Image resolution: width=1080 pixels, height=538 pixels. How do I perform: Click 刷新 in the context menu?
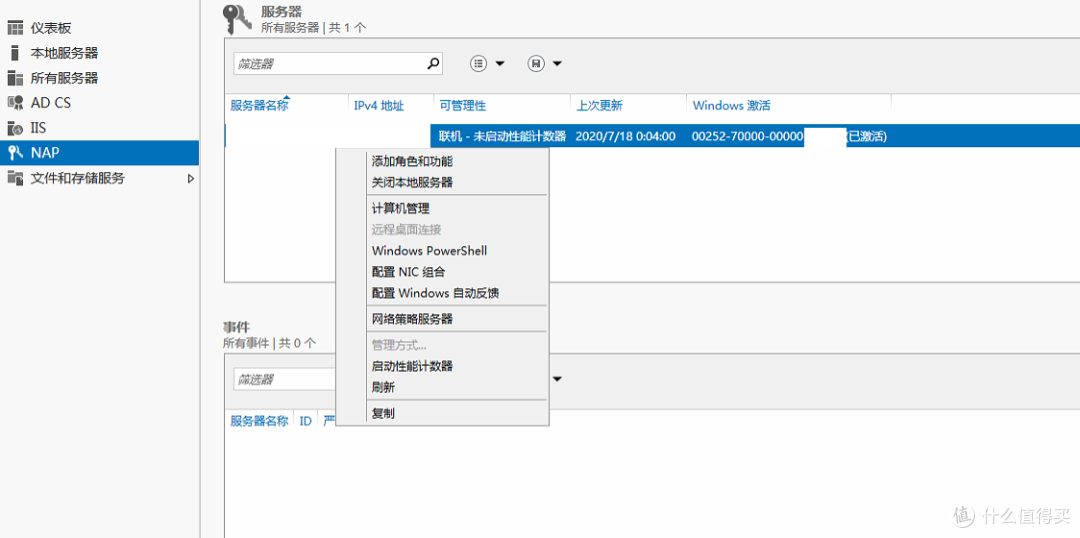[384, 388]
